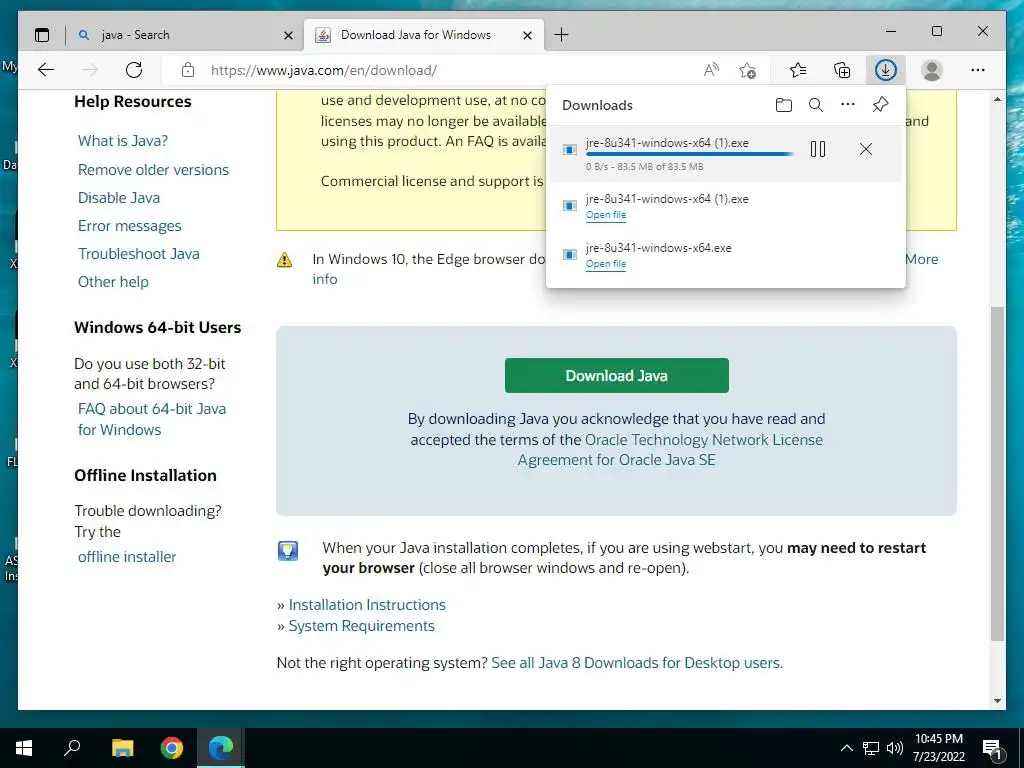This screenshot has height=768, width=1024.
Task: Open the notification center icon
Action: click(992, 749)
